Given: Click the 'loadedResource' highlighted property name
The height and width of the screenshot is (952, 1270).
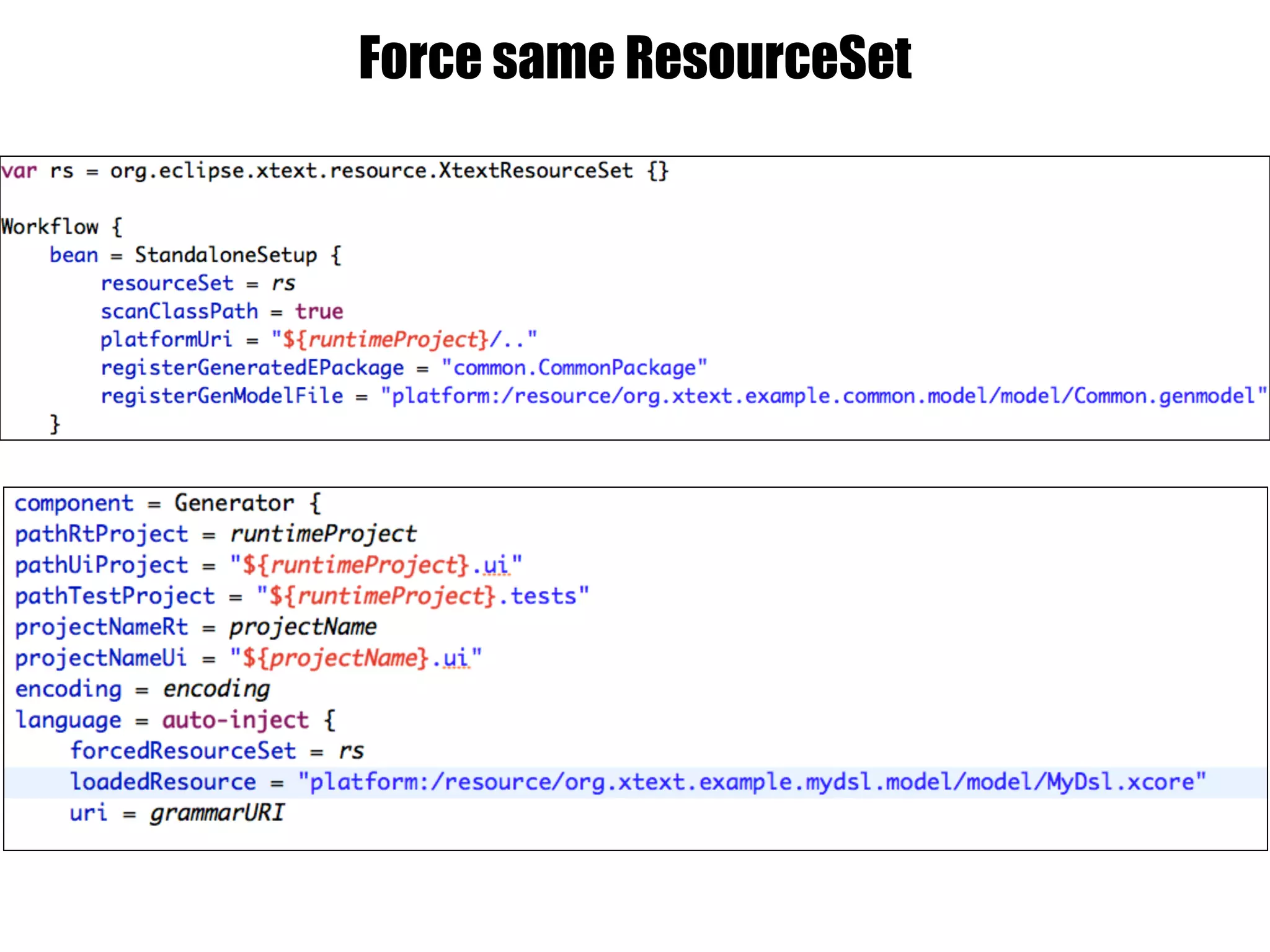Looking at the screenshot, I should [163, 782].
